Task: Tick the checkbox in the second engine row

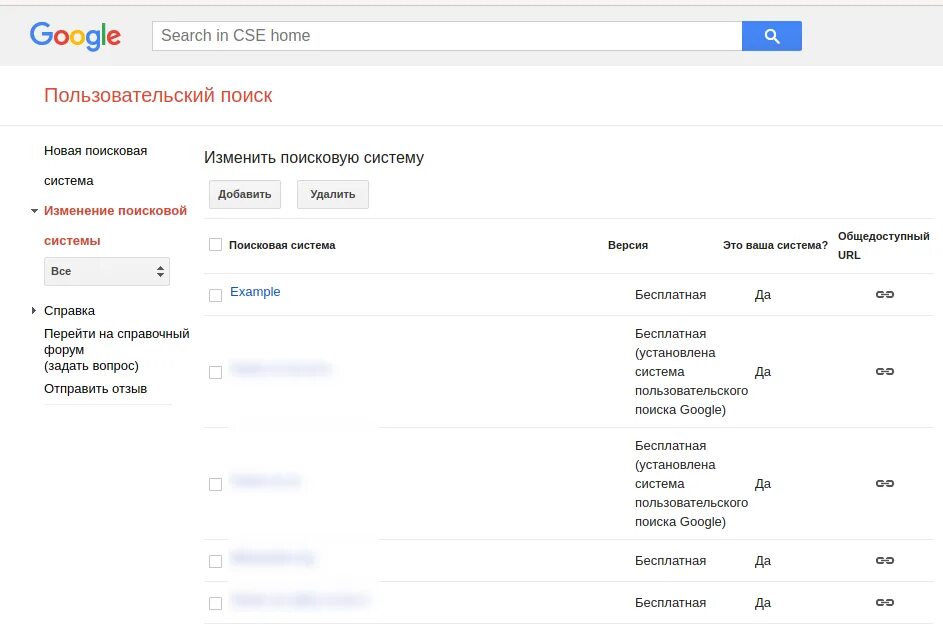Action: pos(215,373)
